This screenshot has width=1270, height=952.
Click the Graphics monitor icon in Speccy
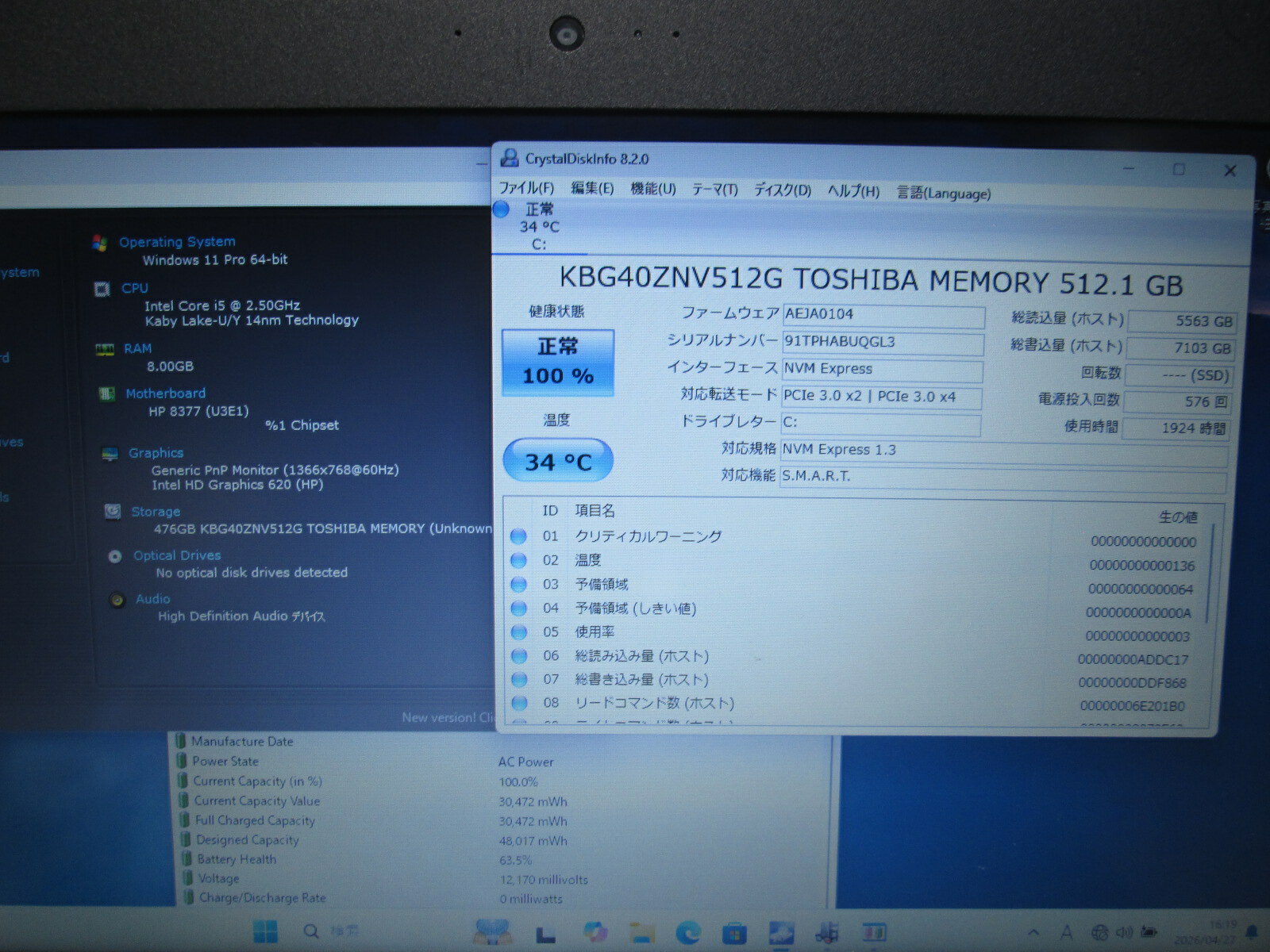point(110,454)
